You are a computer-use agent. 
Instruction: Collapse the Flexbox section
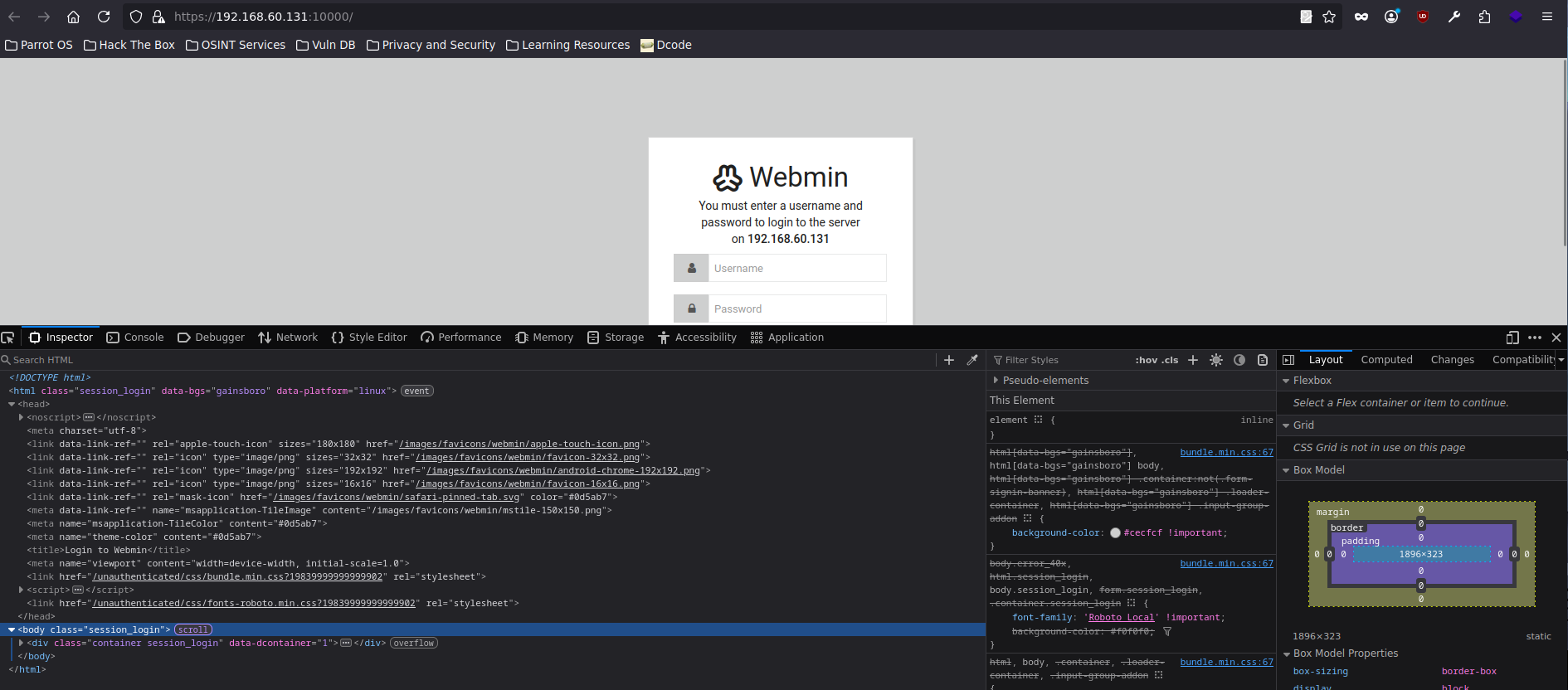point(1286,381)
